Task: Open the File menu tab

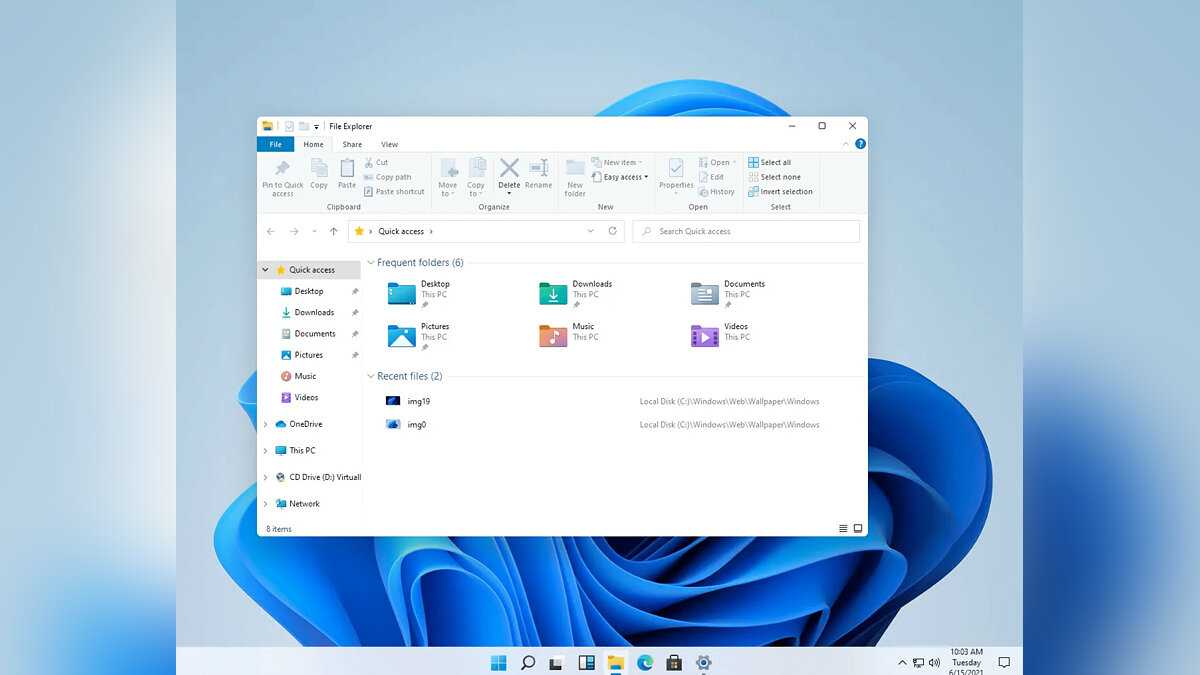Action: coord(275,144)
